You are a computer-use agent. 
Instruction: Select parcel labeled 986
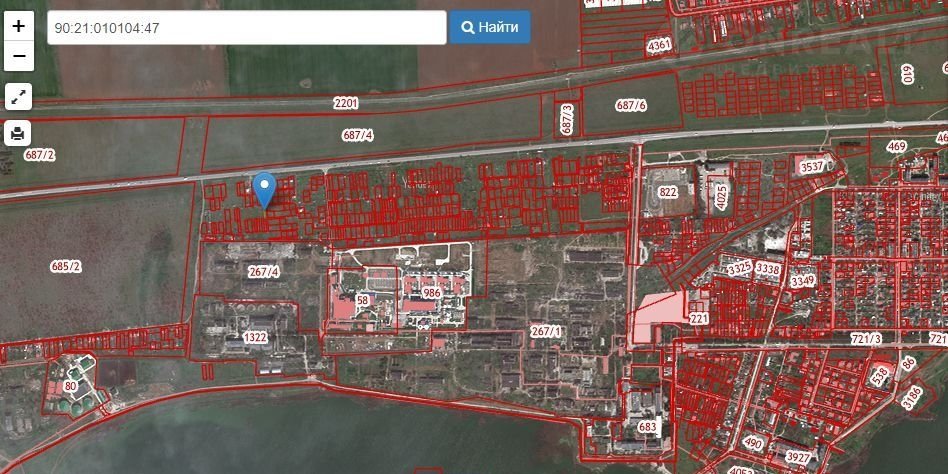(x=432, y=293)
